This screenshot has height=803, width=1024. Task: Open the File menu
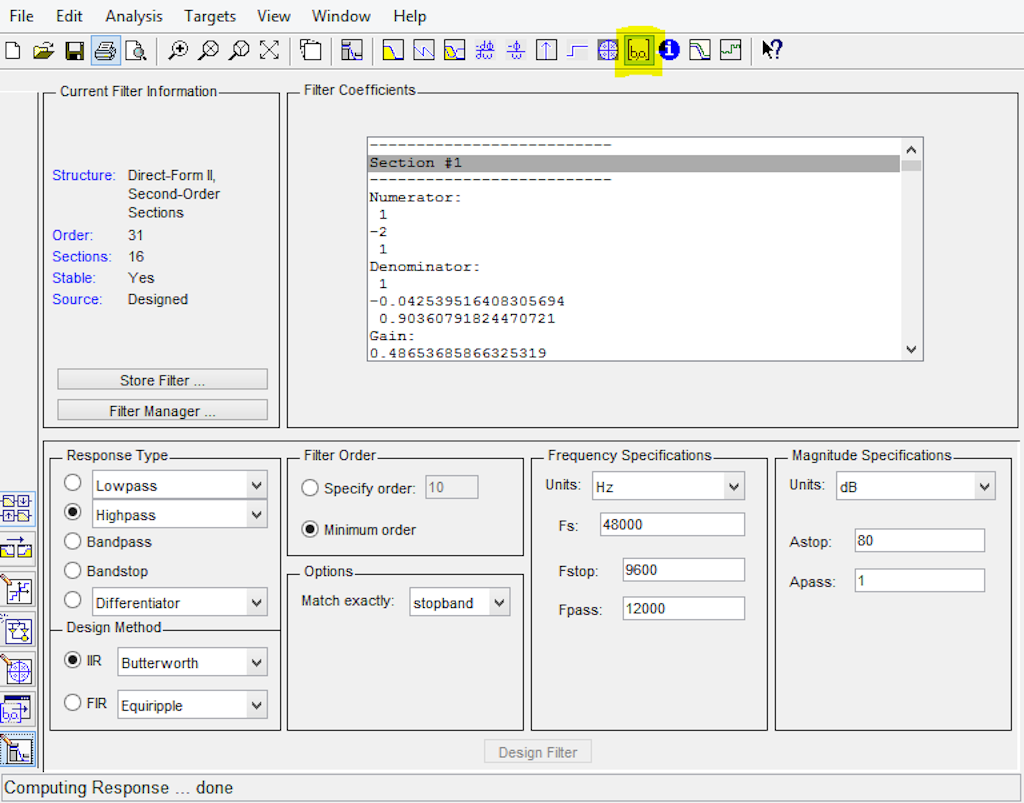click(22, 16)
